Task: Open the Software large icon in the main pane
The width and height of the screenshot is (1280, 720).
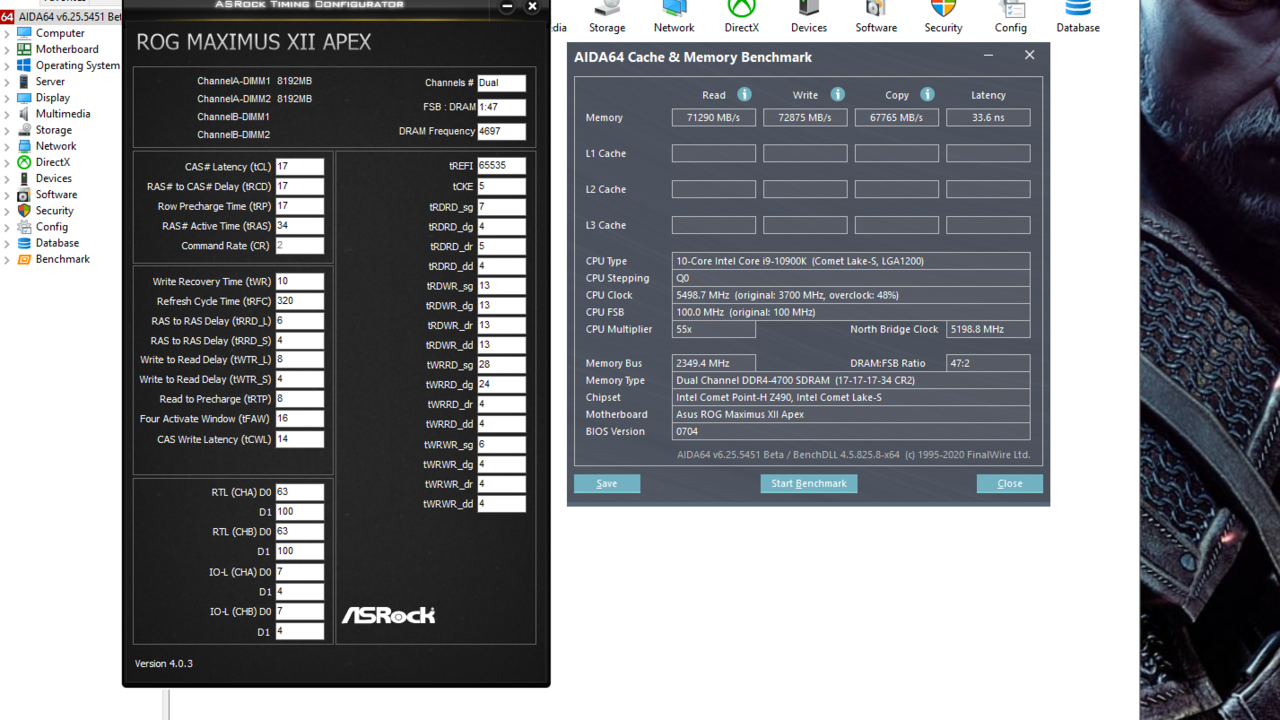Action: click(x=876, y=9)
